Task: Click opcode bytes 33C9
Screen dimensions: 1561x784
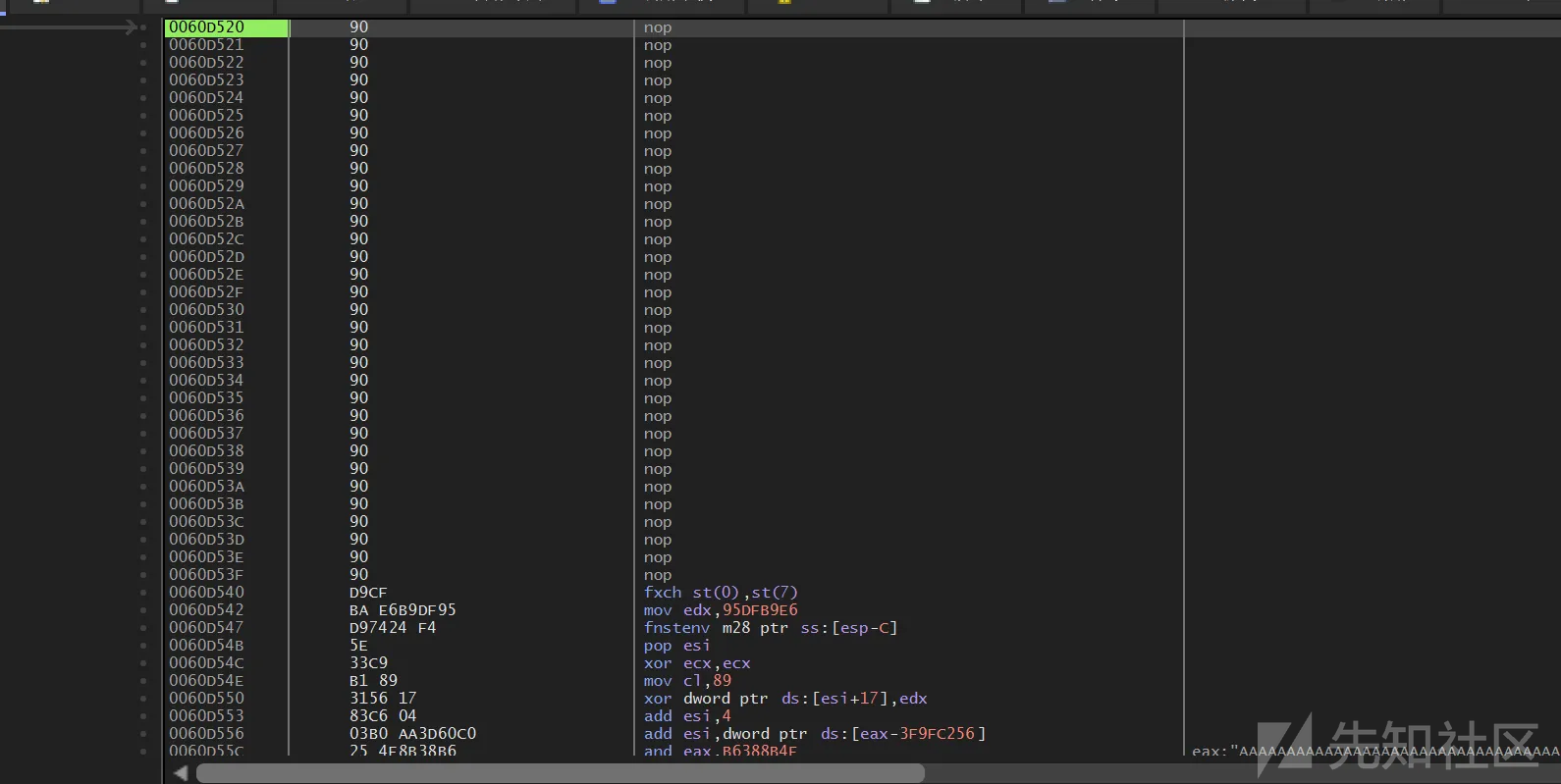Action: click(368, 663)
